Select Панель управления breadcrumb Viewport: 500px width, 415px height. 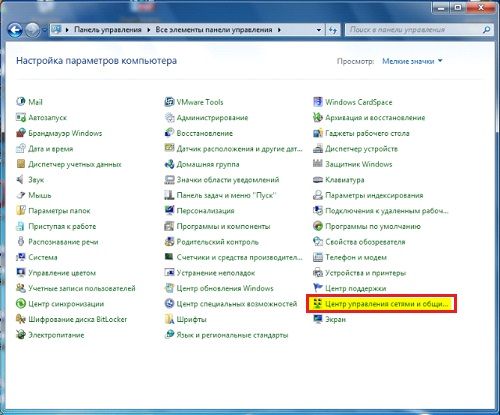coord(108,30)
